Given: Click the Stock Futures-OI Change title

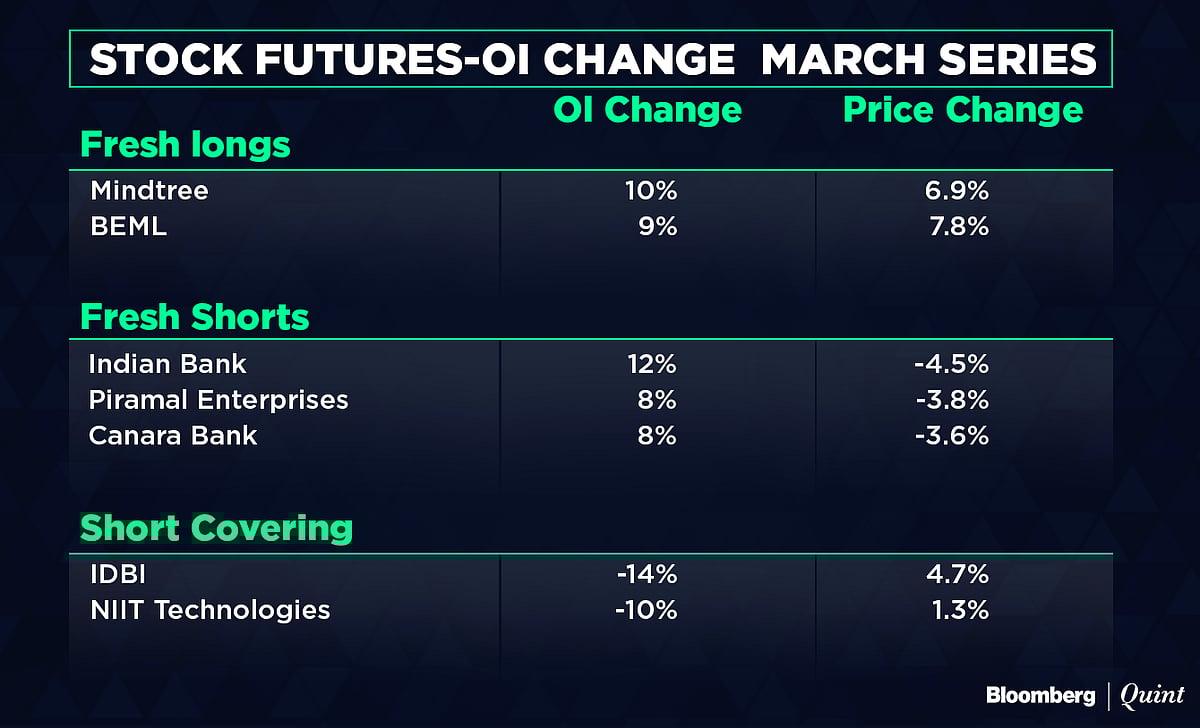Looking at the screenshot, I should [x=593, y=59].
